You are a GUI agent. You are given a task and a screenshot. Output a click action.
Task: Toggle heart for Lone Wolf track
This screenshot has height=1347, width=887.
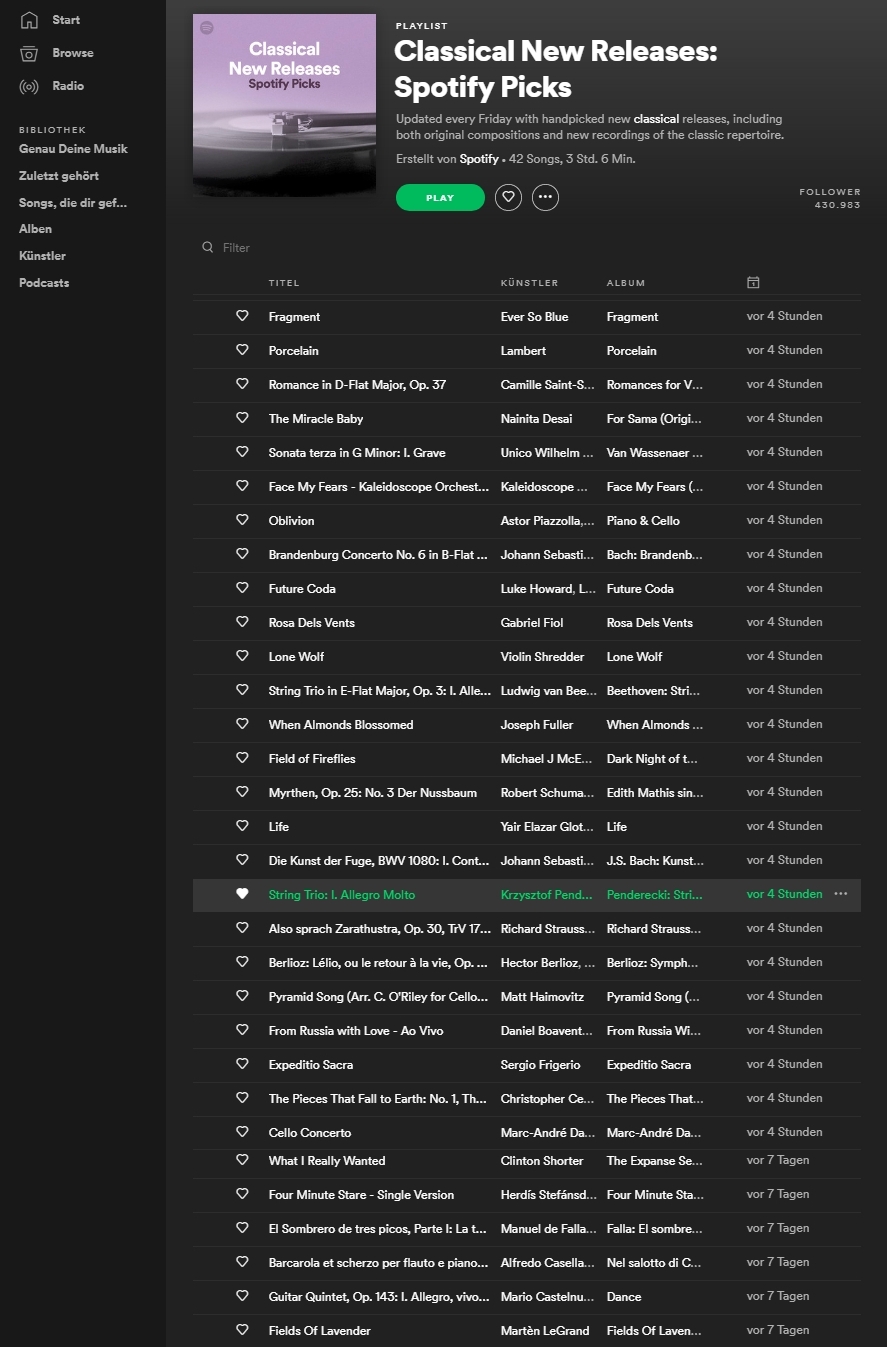(242, 656)
